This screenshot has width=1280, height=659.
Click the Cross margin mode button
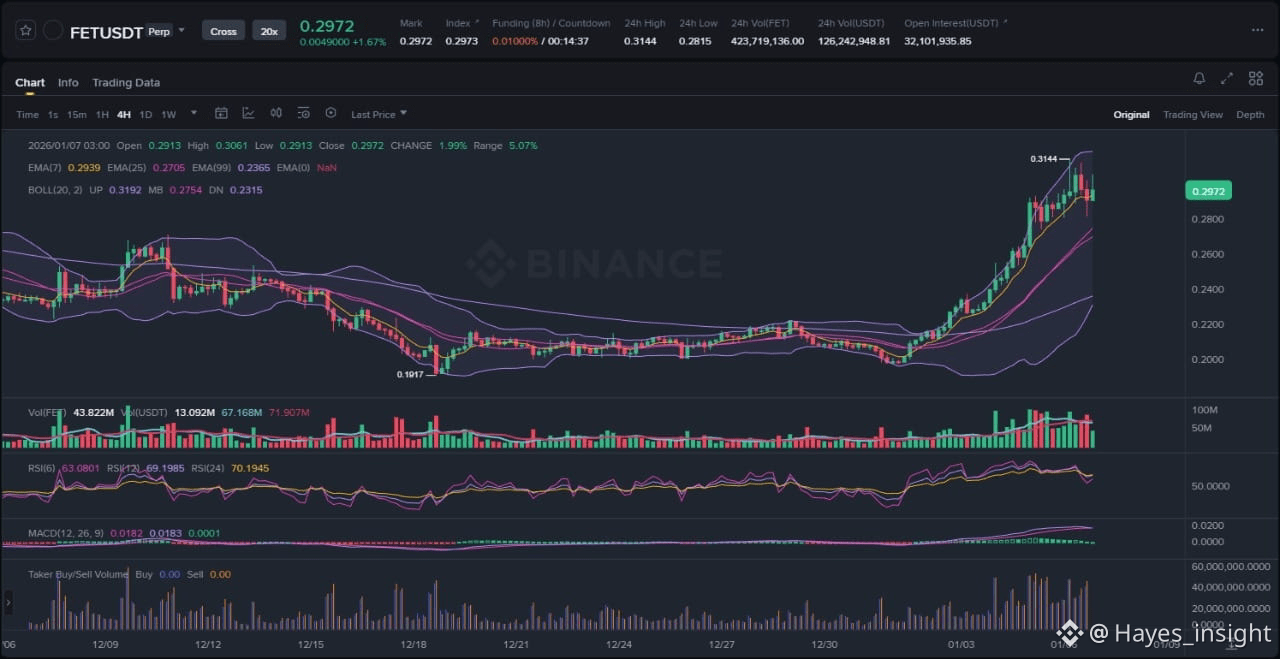pos(223,31)
